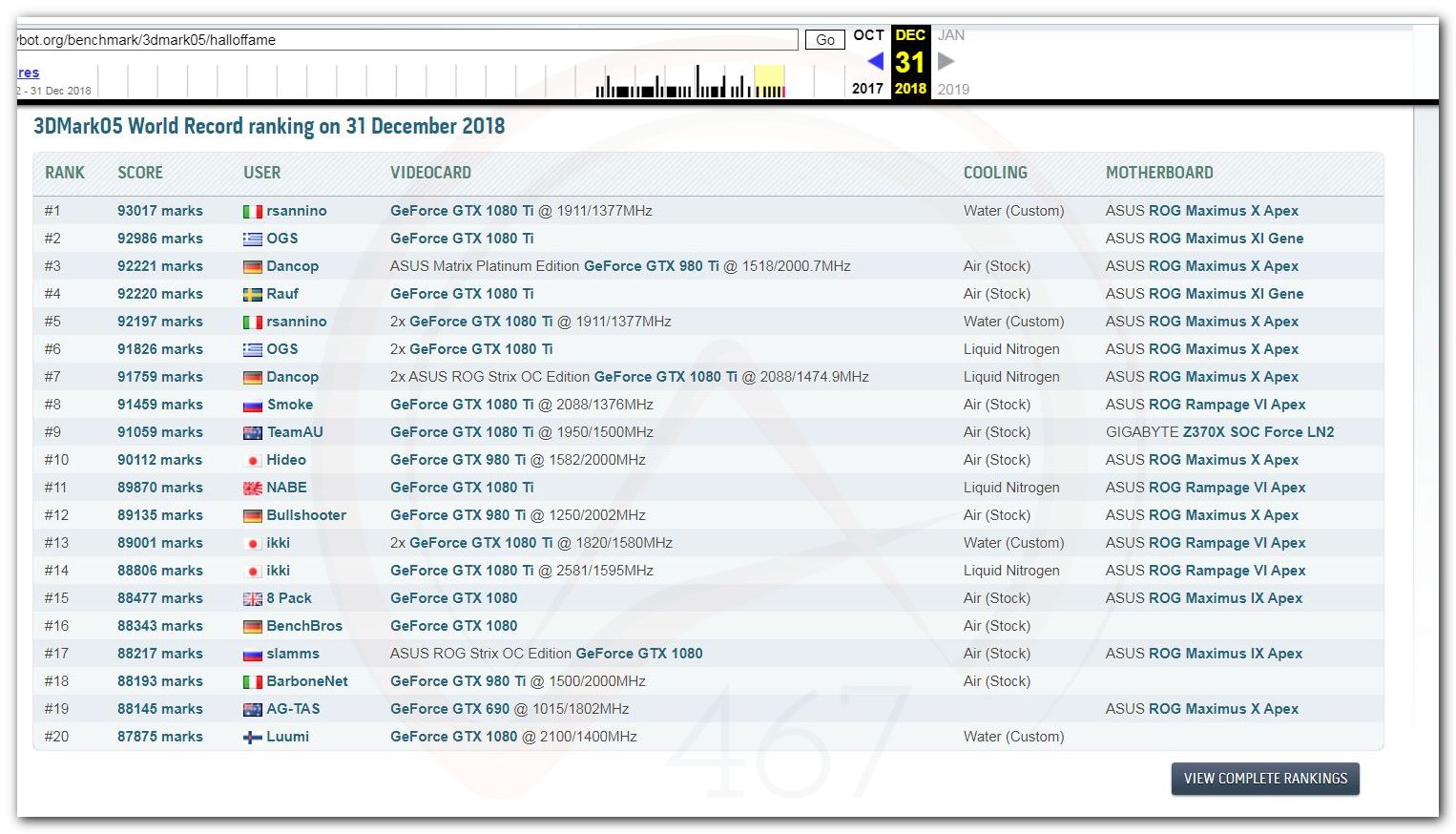Select year 2017 in capture navigator

coord(867,89)
